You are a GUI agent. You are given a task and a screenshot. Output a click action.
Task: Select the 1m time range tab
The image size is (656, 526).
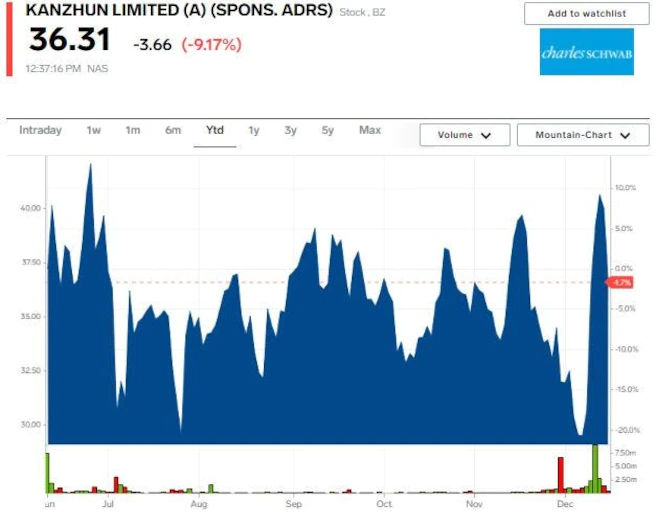pos(133,130)
